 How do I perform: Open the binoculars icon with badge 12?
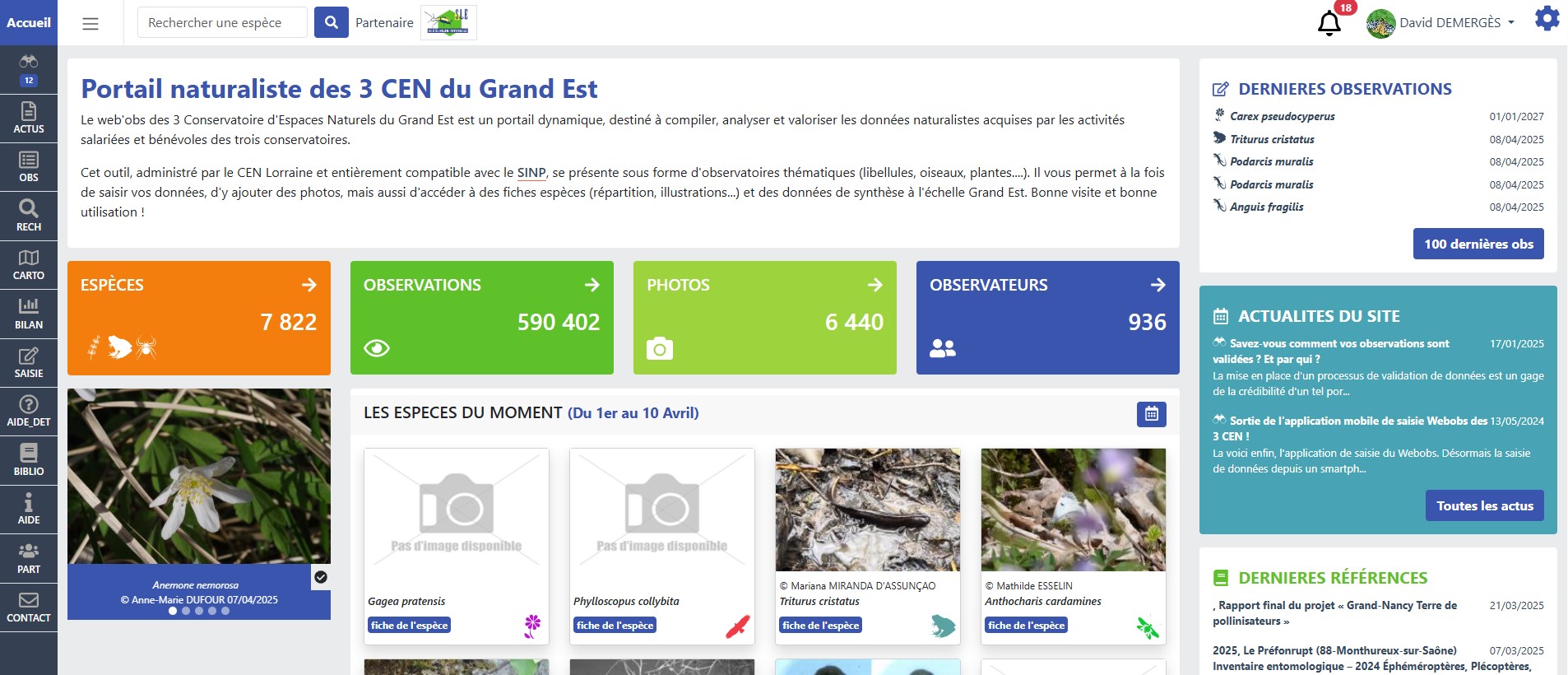tap(29, 70)
